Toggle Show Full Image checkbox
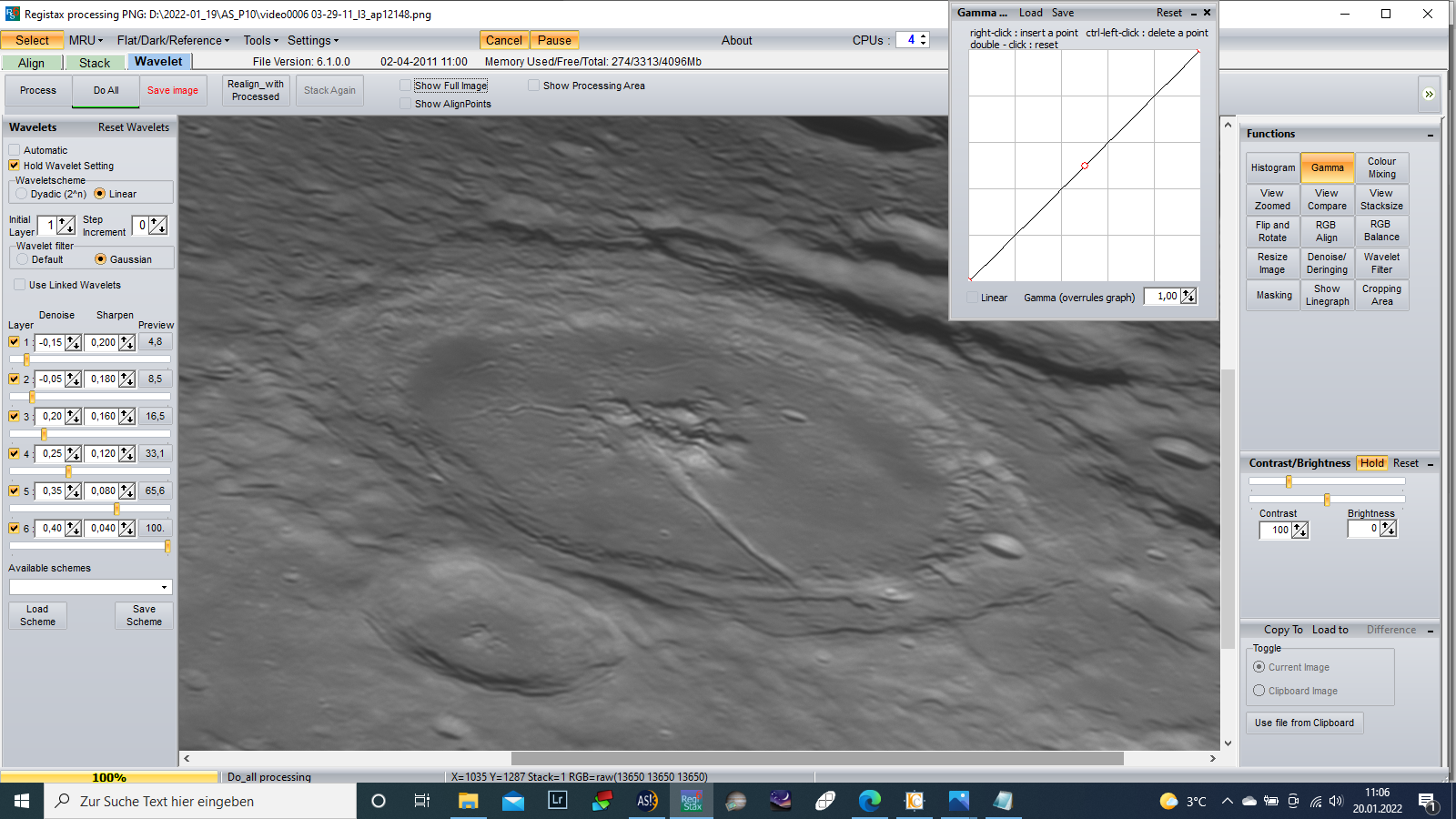This screenshot has height=819, width=1456. pyautogui.click(x=406, y=86)
